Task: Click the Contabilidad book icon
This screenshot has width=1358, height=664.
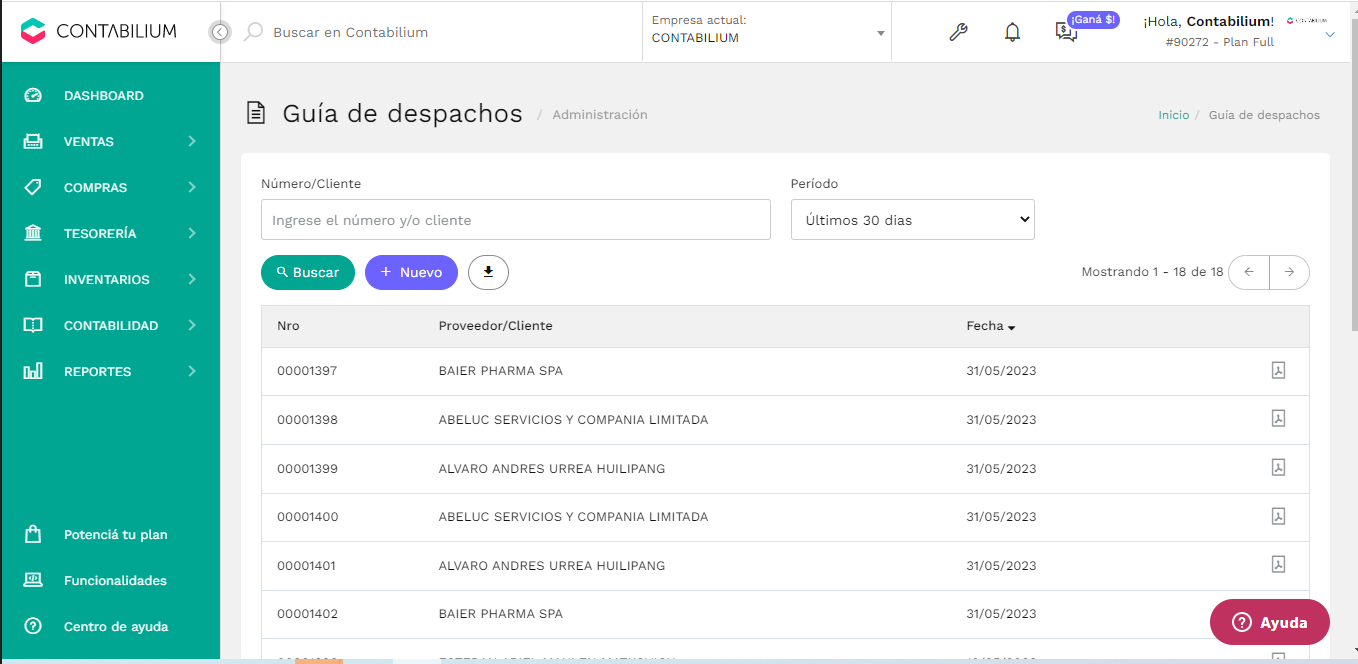Action: click(33, 325)
